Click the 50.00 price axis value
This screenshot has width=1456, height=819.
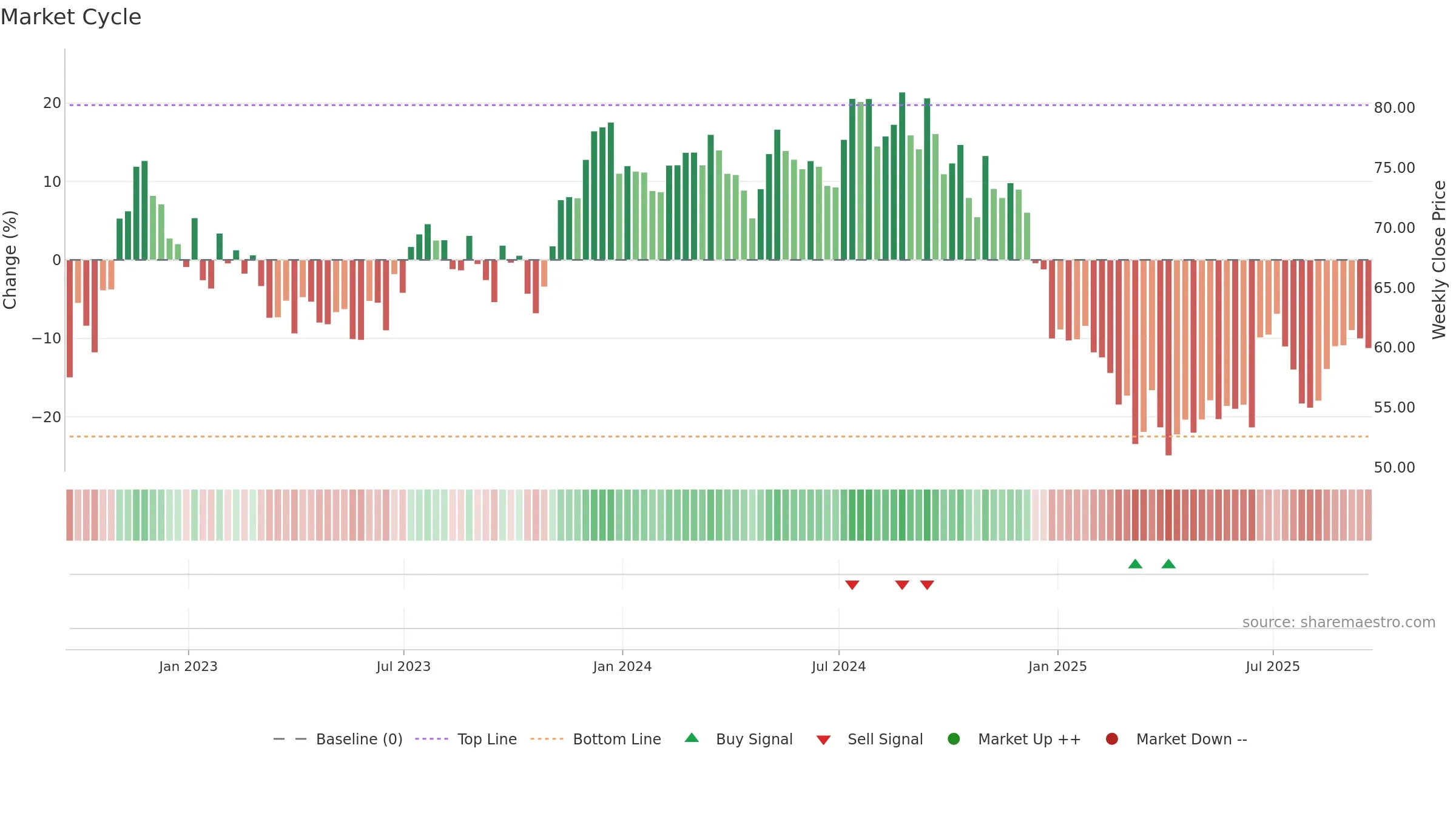point(1394,468)
